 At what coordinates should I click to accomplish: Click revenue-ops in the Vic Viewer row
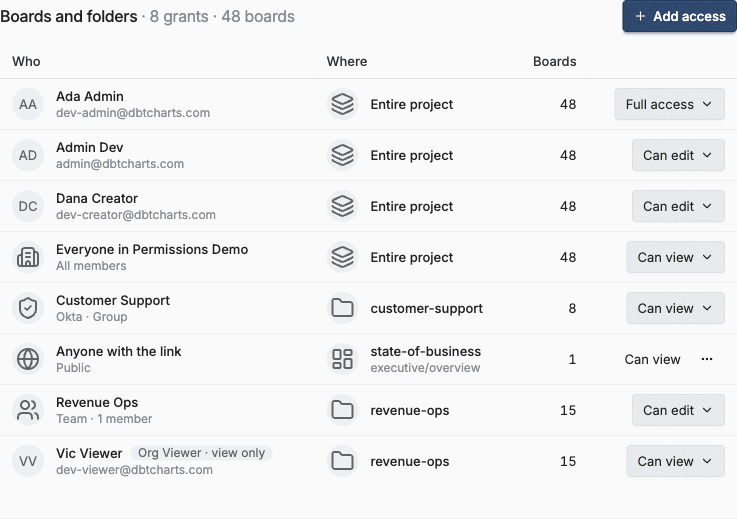[409, 462]
